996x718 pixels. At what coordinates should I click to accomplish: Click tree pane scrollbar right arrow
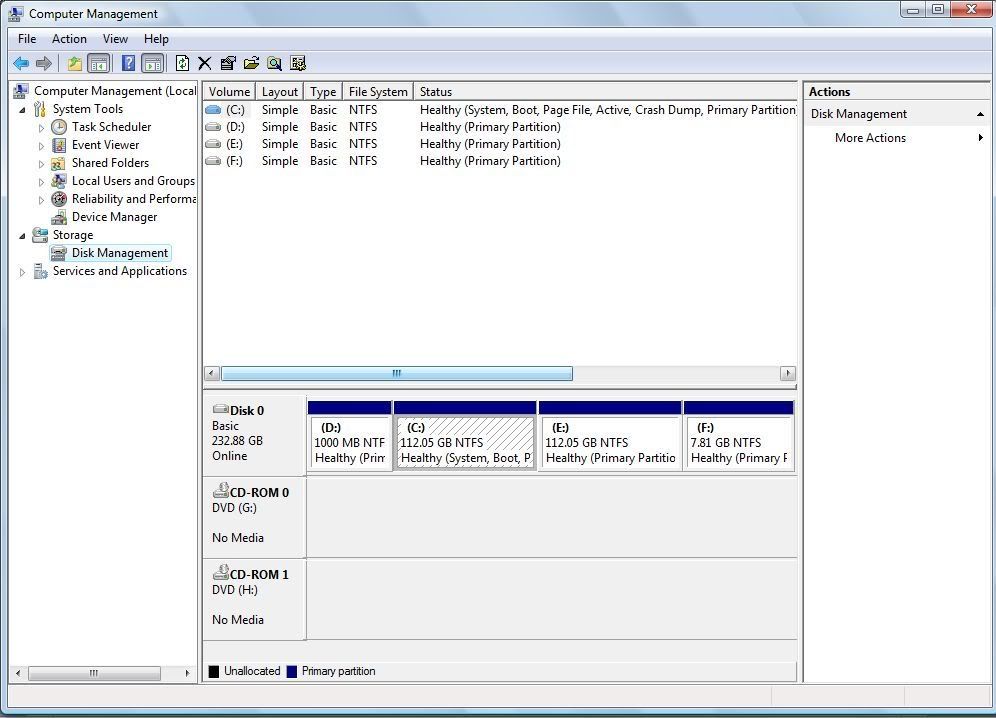187,673
